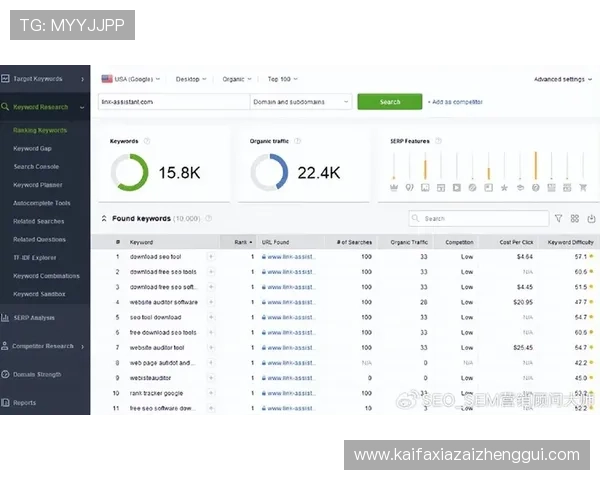Click the export download icon
Image resolution: width=600 pixels, height=480 pixels.
click(x=590, y=218)
